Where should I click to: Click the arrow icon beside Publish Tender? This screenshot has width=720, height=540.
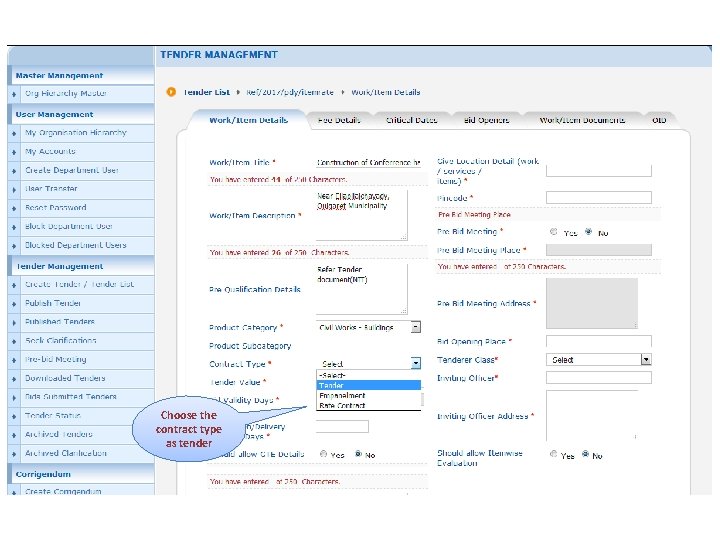click(14, 304)
